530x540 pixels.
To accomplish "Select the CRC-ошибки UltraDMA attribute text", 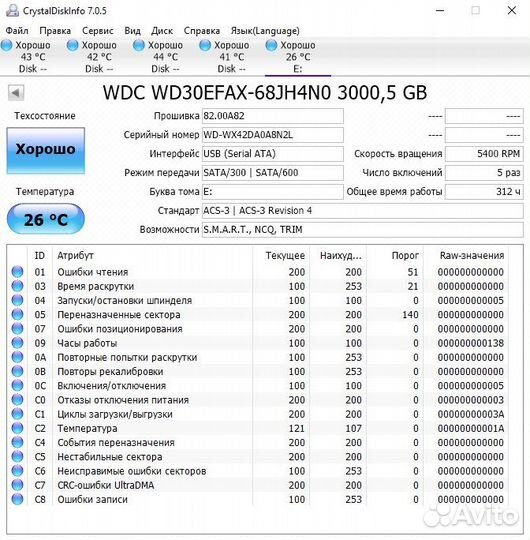I will point(106,485).
